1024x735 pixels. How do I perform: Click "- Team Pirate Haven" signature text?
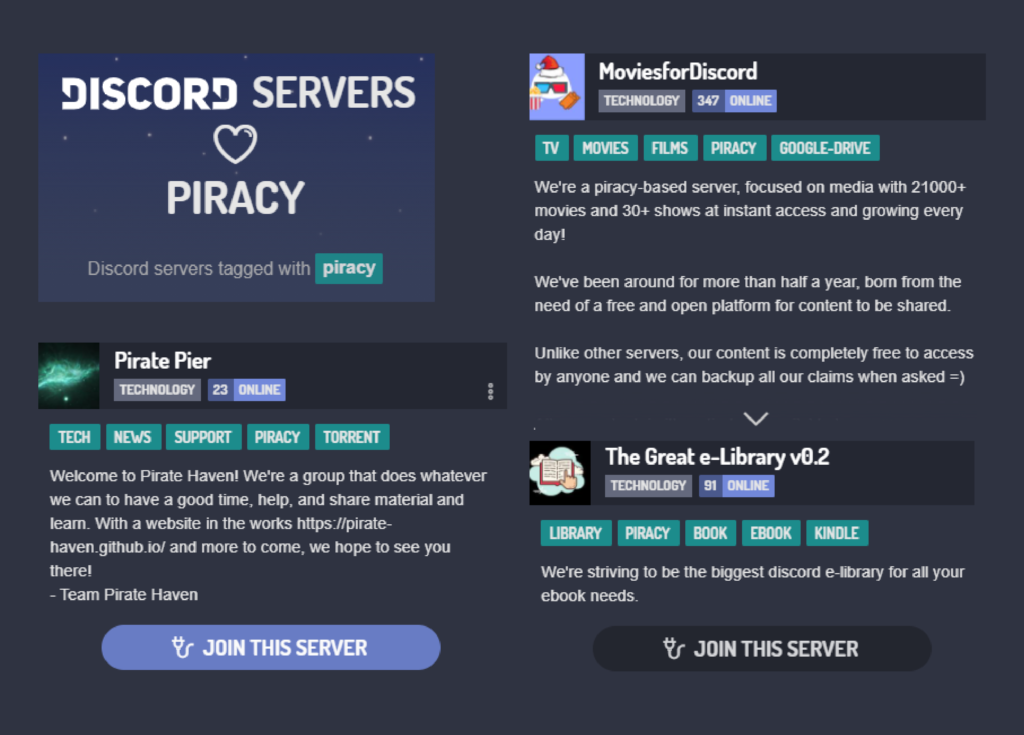point(124,595)
